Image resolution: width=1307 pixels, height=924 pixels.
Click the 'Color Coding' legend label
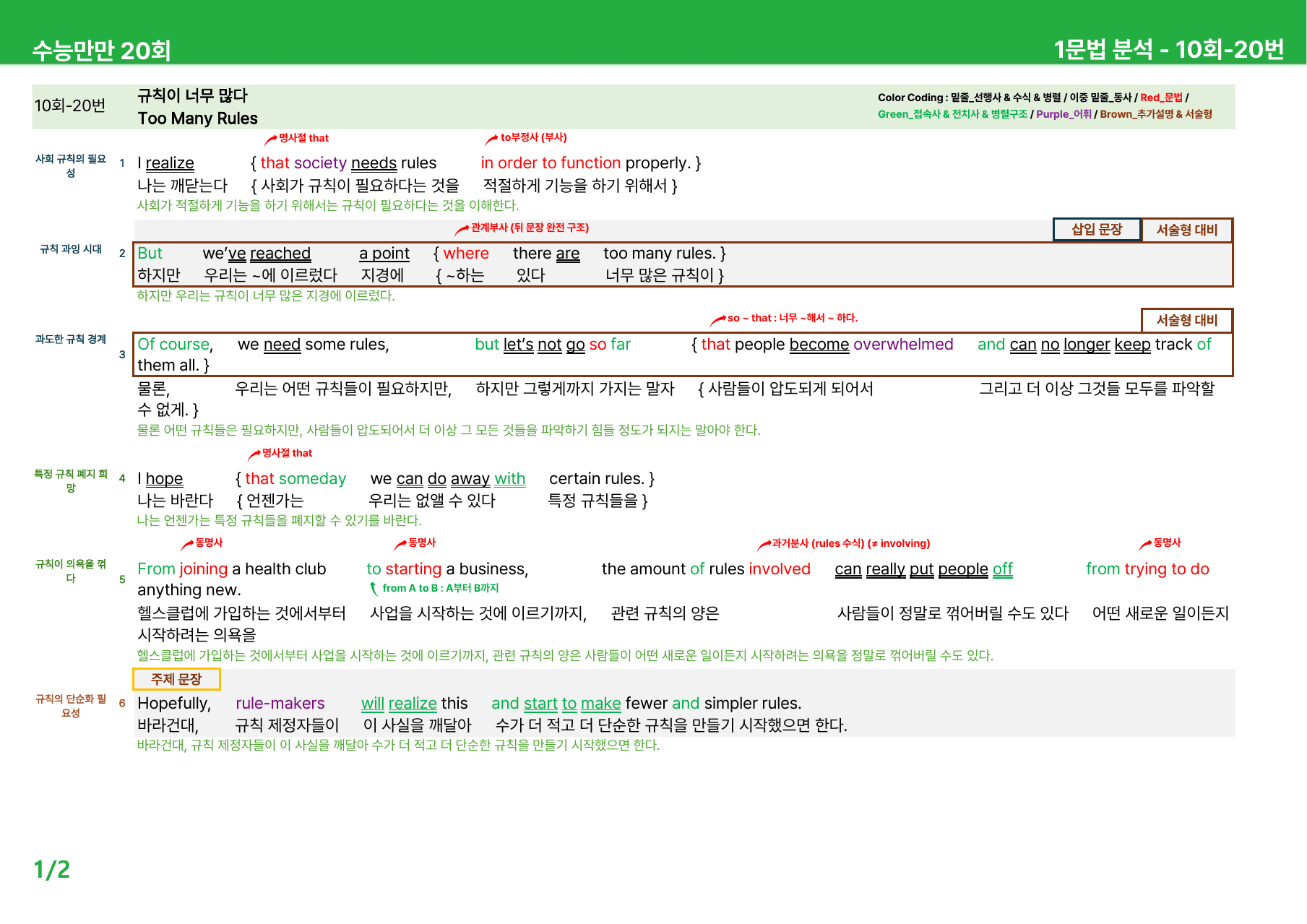point(910,98)
